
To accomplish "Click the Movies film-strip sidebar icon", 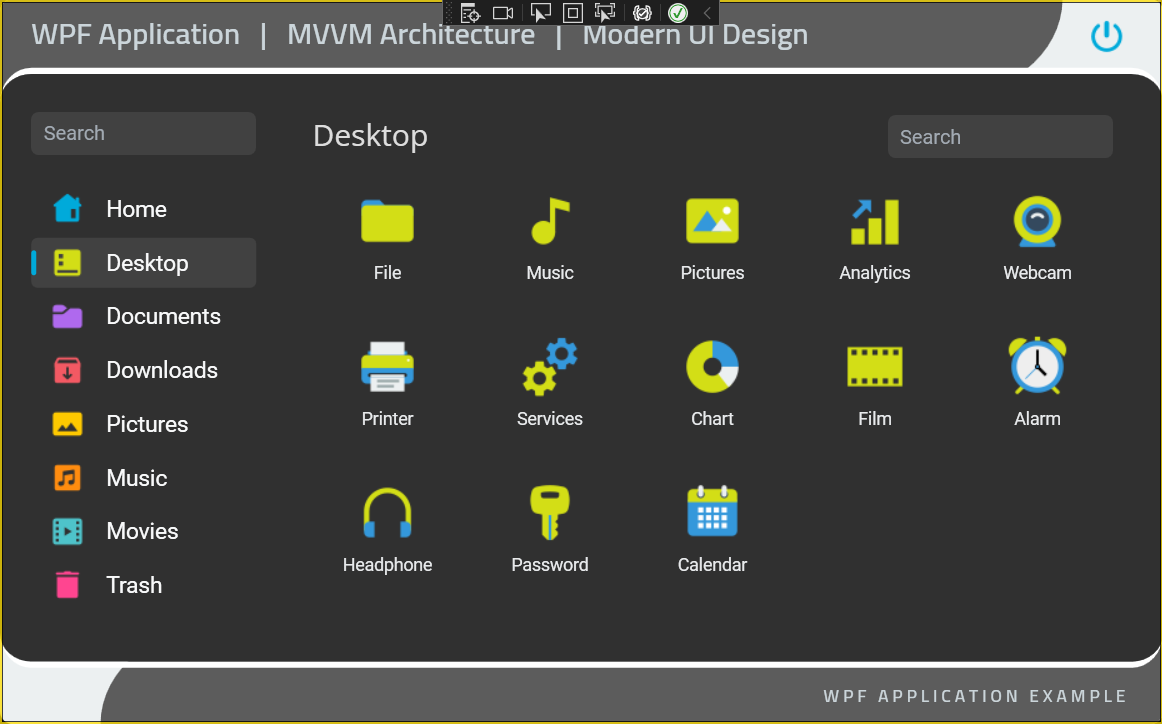I will point(67,531).
